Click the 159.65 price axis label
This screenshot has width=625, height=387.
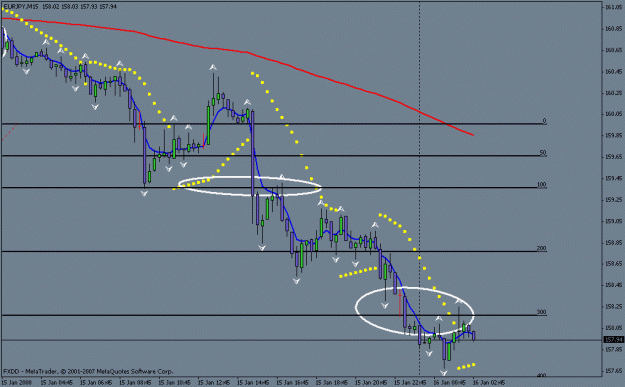pyautogui.click(x=614, y=157)
